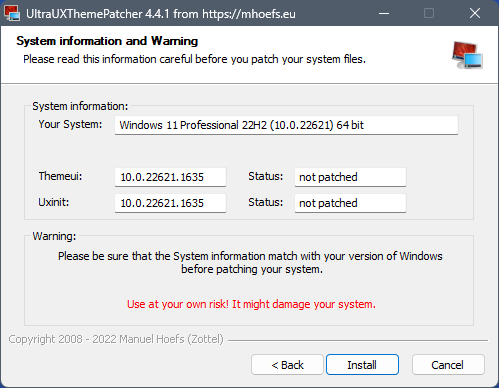Start patching with the Install button
The width and height of the screenshot is (499, 388).
pyautogui.click(x=362, y=365)
